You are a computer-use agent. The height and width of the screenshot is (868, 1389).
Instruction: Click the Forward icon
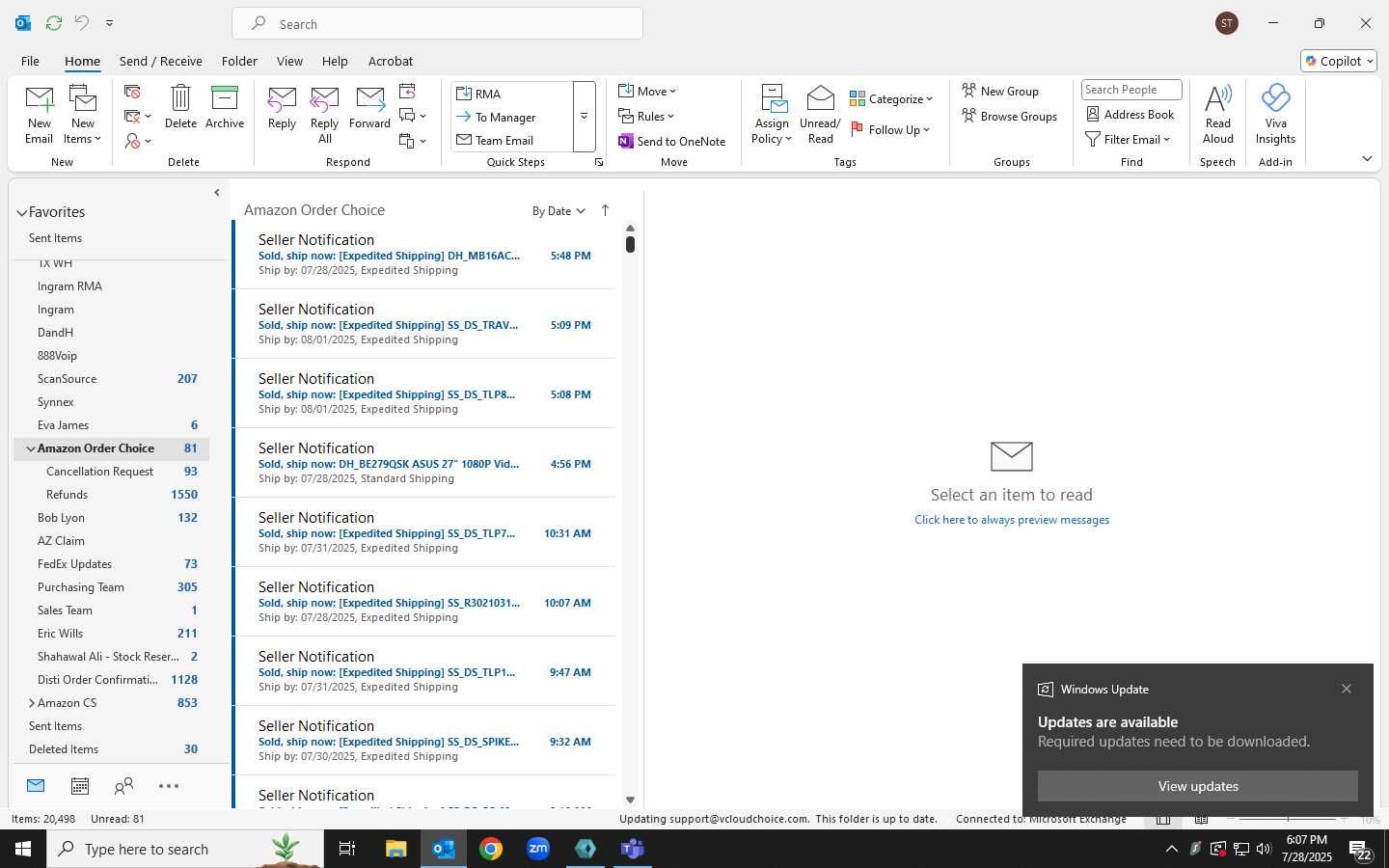click(369, 106)
